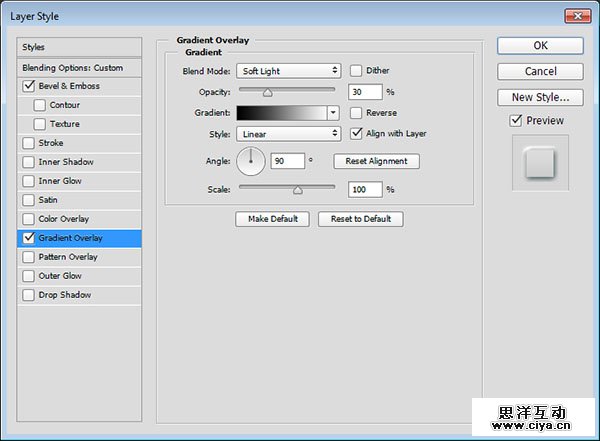The height and width of the screenshot is (441, 600).
Task: Select the Stroke style entry
Action: 50,143
